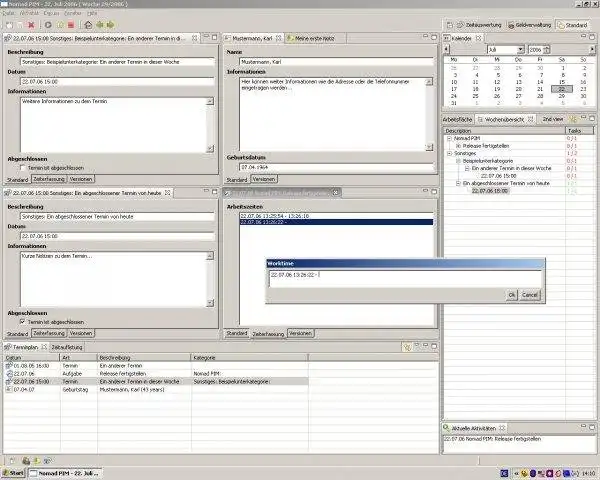Open the Aktivität menu

point(29,13)
